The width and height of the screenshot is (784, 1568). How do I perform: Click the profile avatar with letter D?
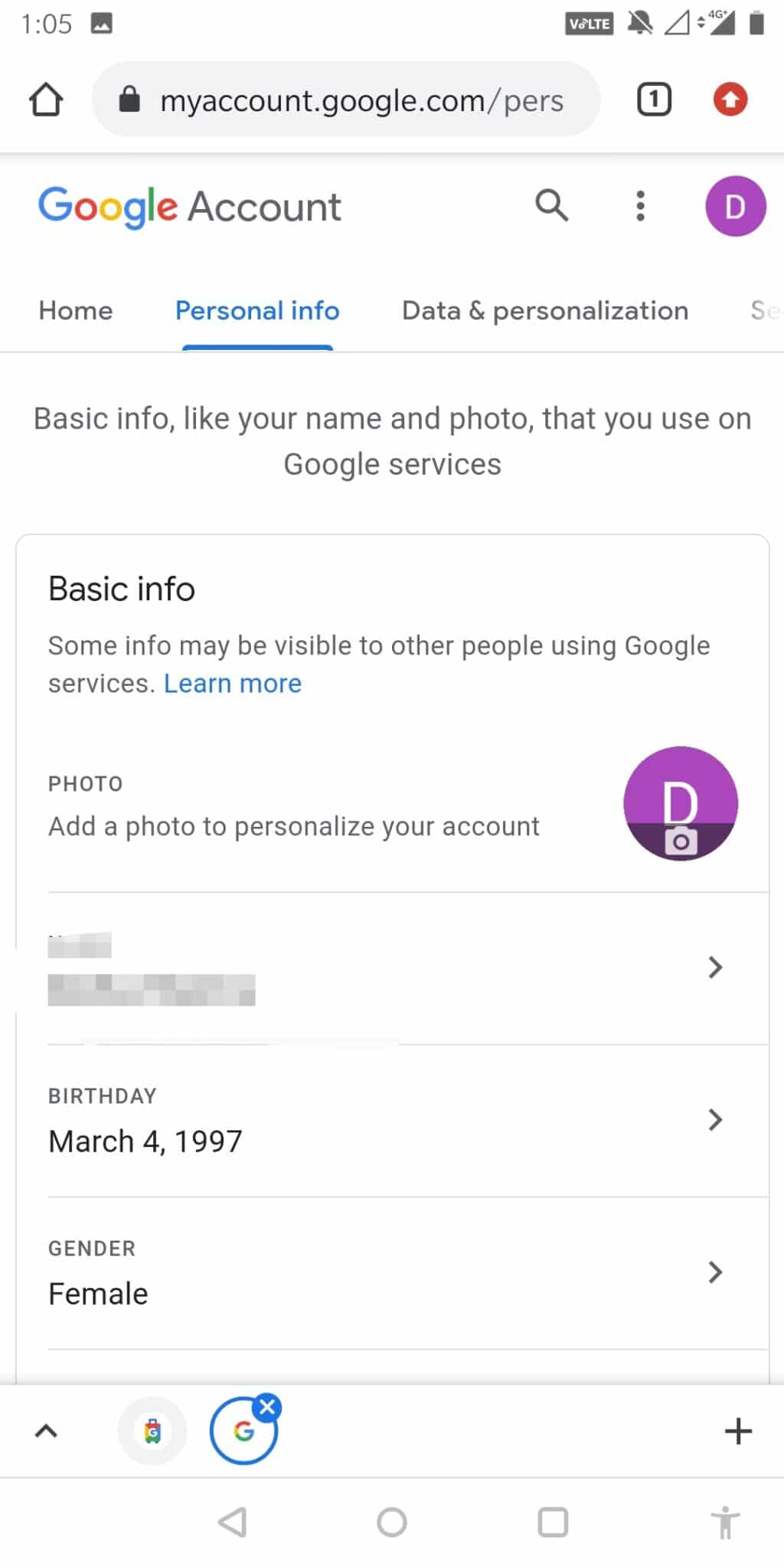(734, 205)
